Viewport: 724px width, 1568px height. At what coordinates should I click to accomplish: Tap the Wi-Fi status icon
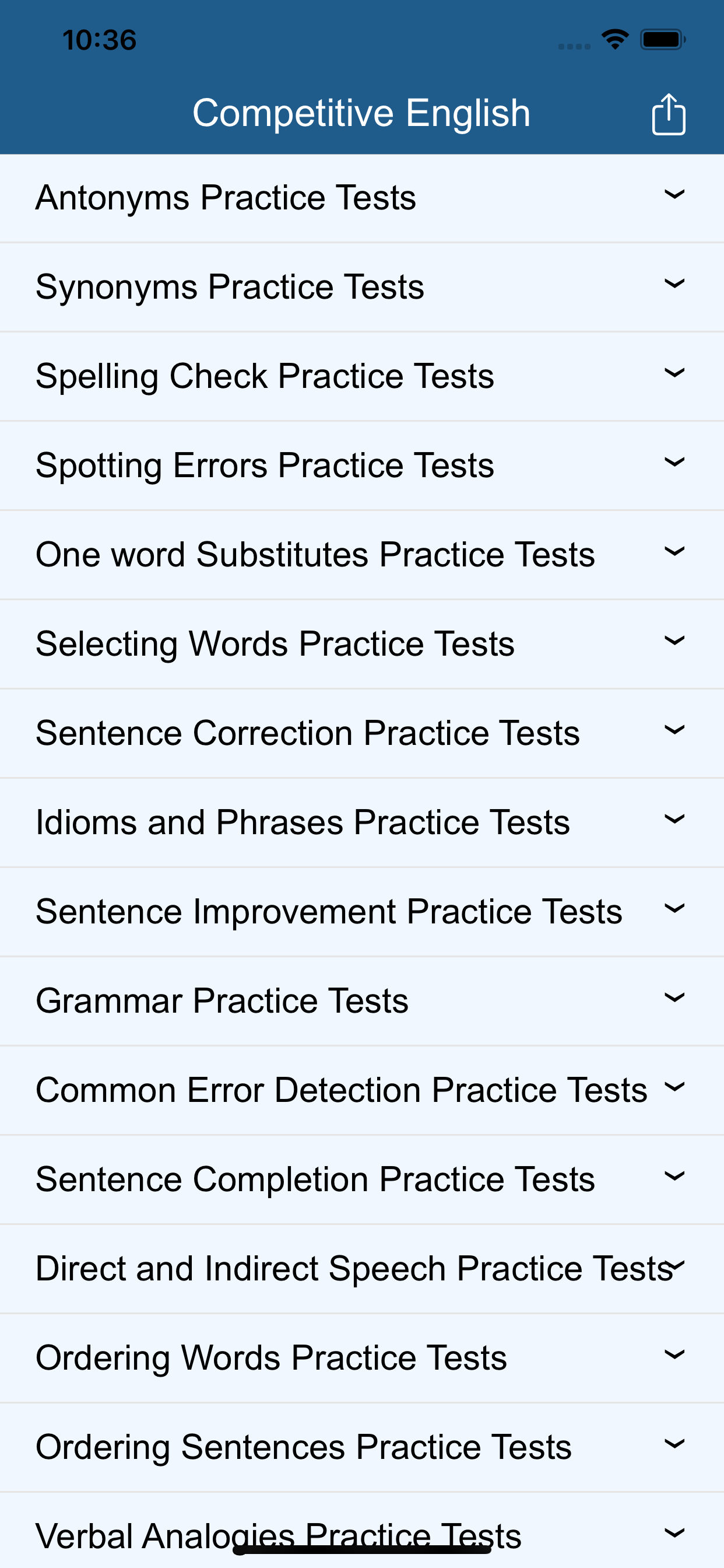point(615,40)
